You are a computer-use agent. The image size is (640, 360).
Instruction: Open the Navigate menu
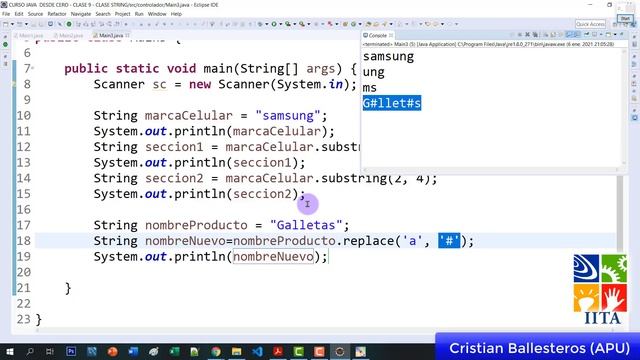point(81,14)
